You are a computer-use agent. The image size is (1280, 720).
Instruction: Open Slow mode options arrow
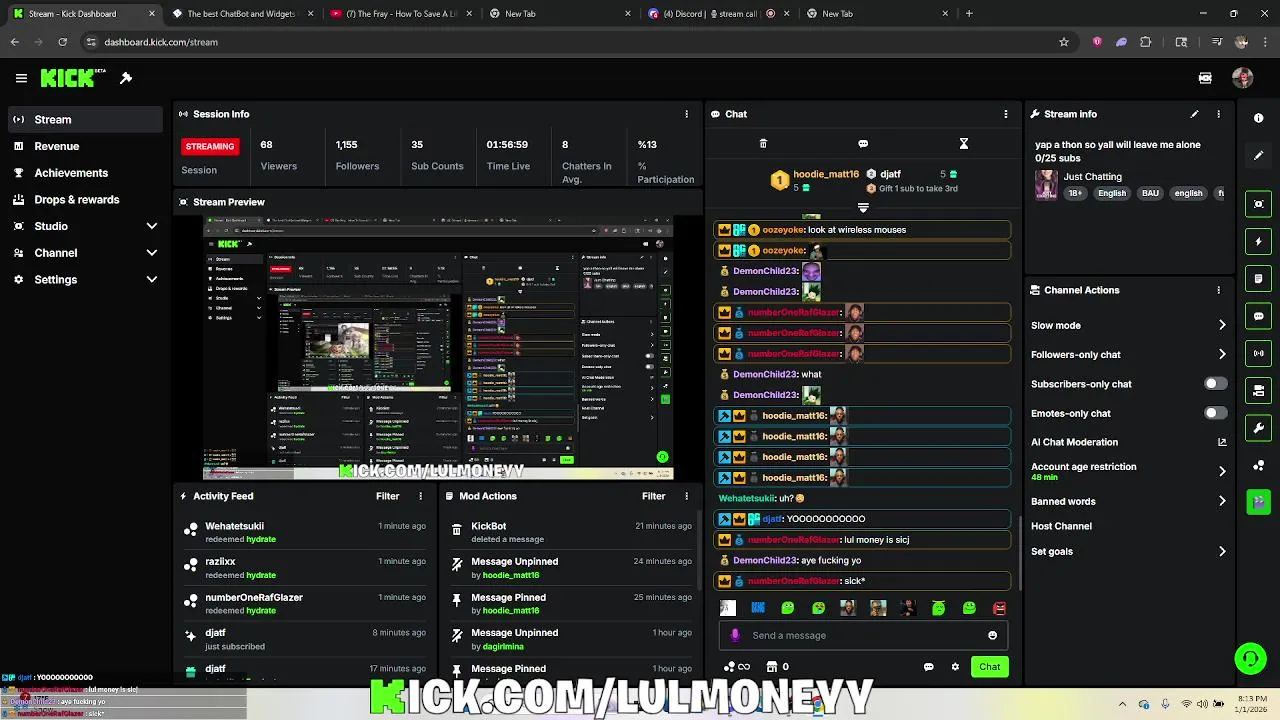(x=1222, y=325)
